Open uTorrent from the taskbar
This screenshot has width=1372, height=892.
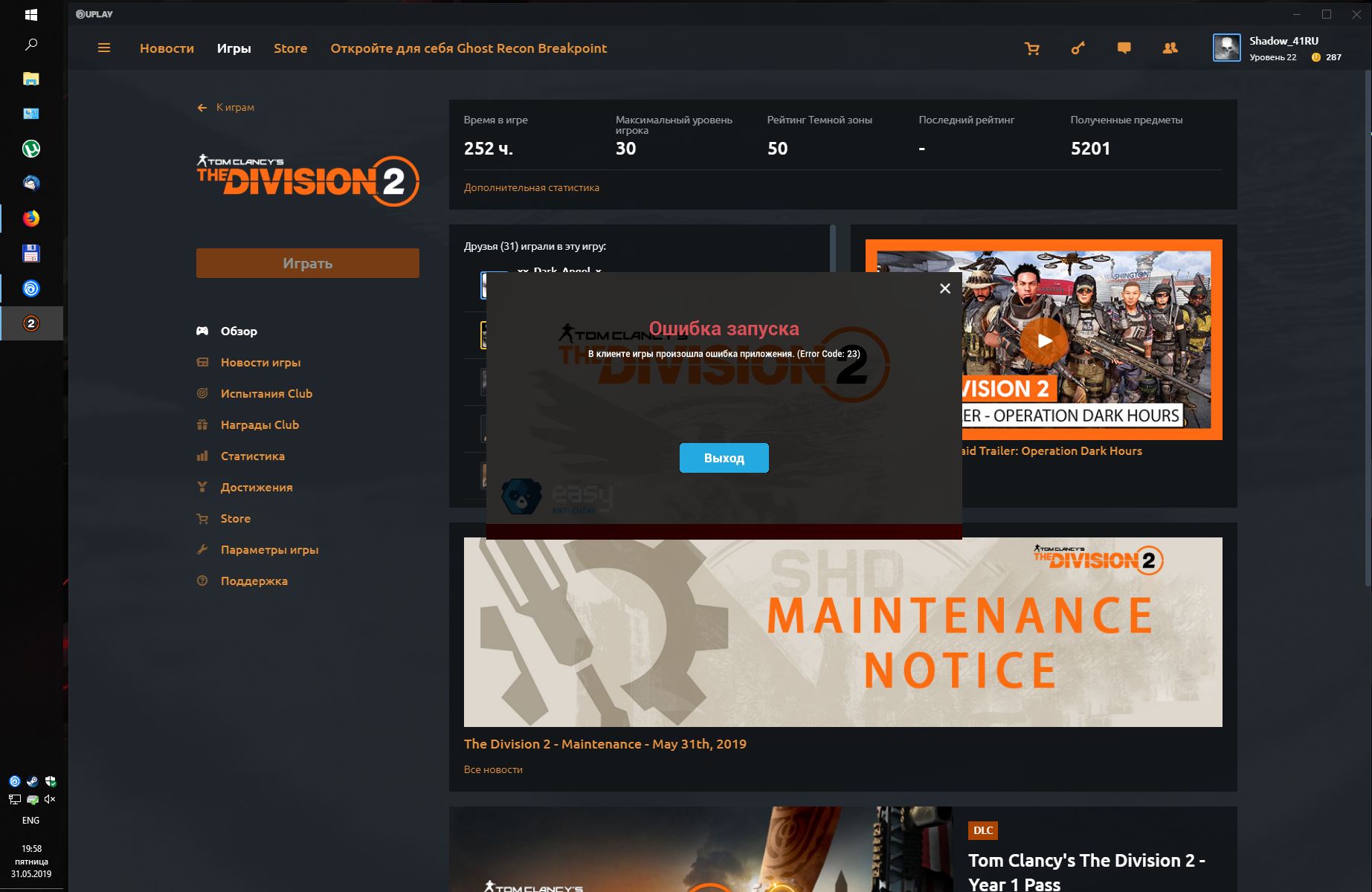tap(31, 149)
